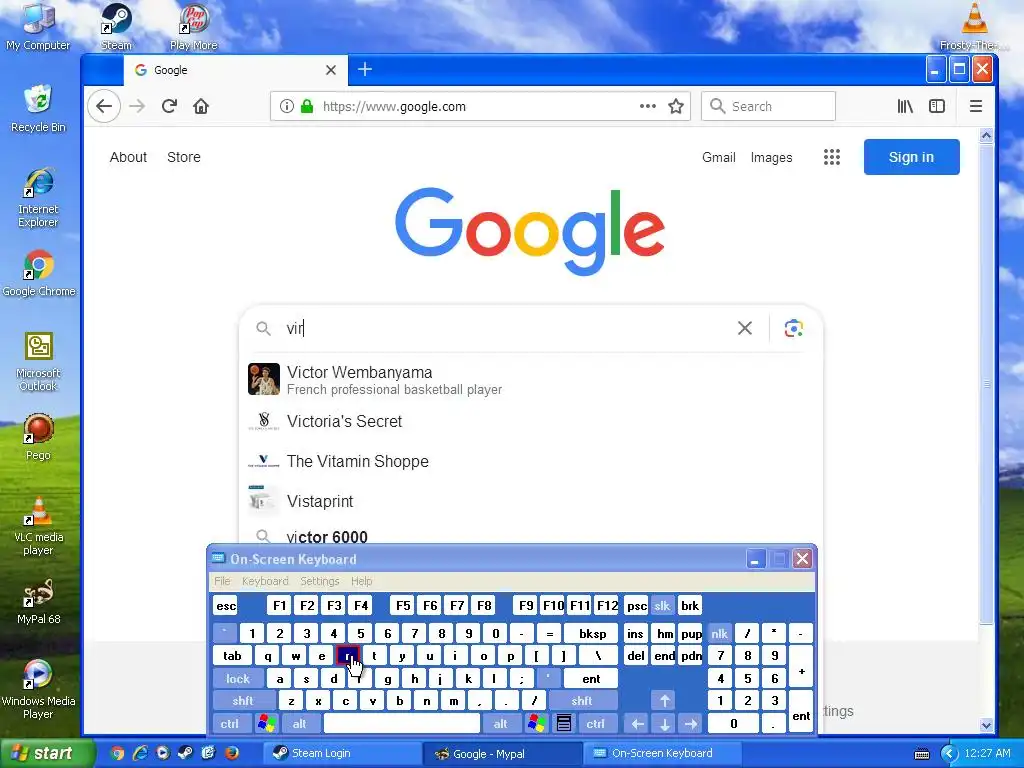This screenshot has width=1024, height=768.
Task: Click in the Google search input
Action: click(x=507, y=328)
